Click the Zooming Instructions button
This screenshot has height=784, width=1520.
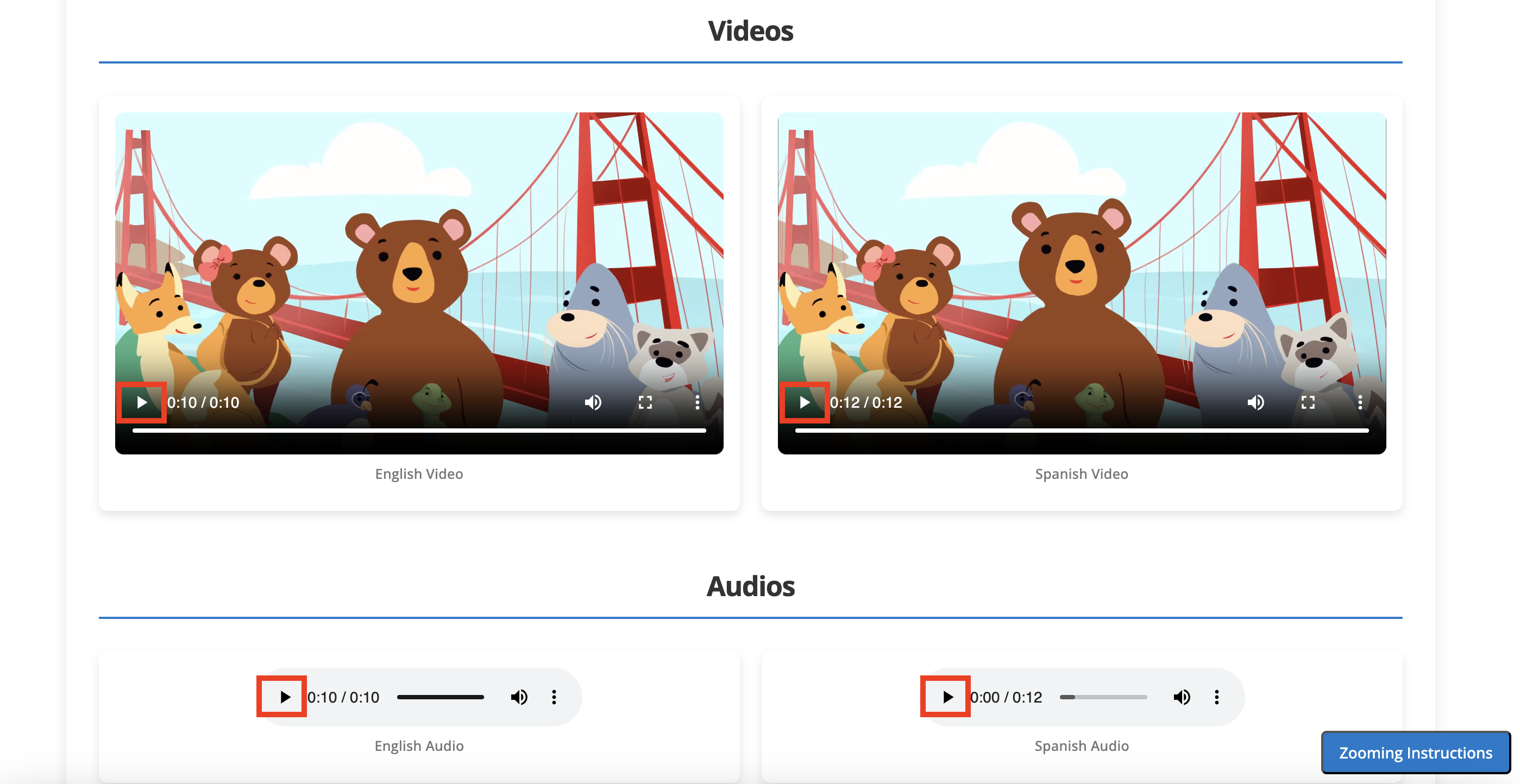point(1415,752)
